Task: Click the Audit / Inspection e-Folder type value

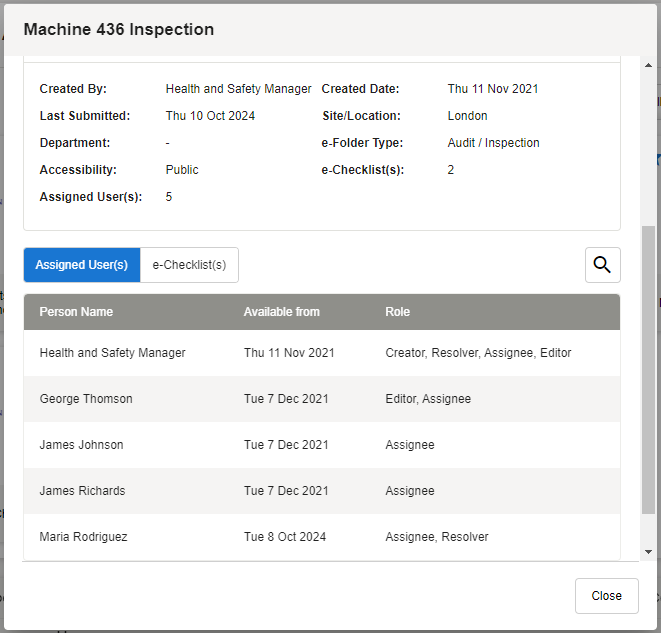Action: [x=493, y=143]
